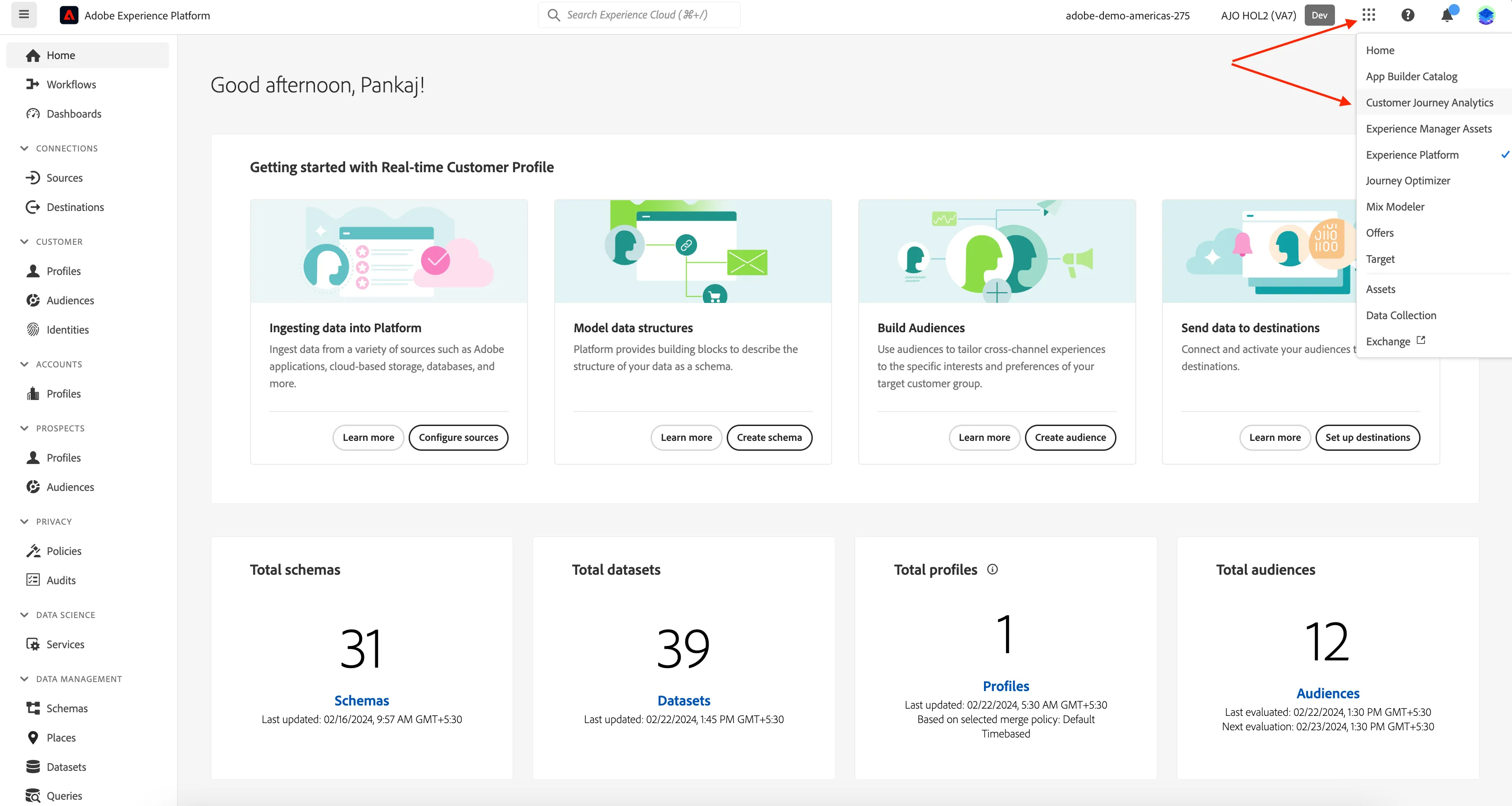Open the AJO HOL2 (VA7) sandbox selector
This screenshot has height=806, width=1512.
click(1258, 15)
